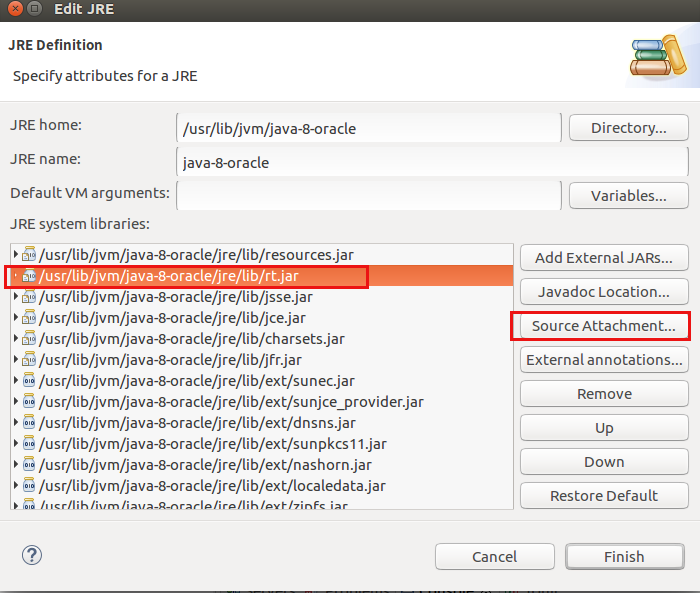Expand the resources.jar tree node

click(16, 255)
